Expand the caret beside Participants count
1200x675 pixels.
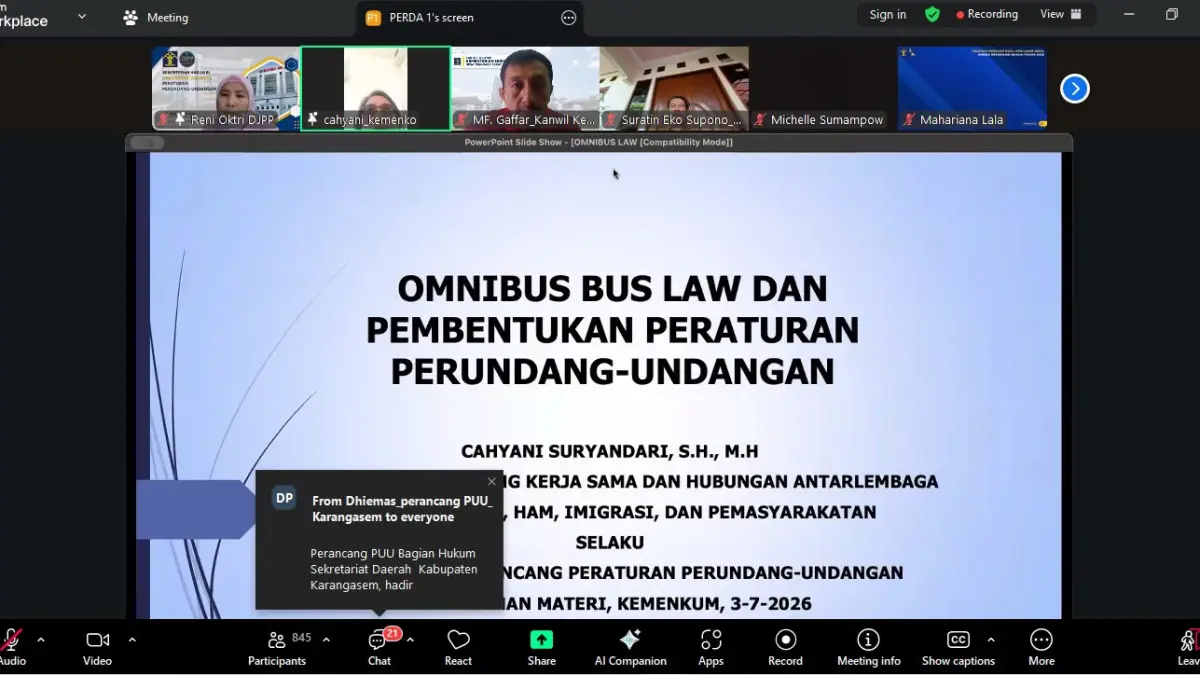click(x=326, y=640)
